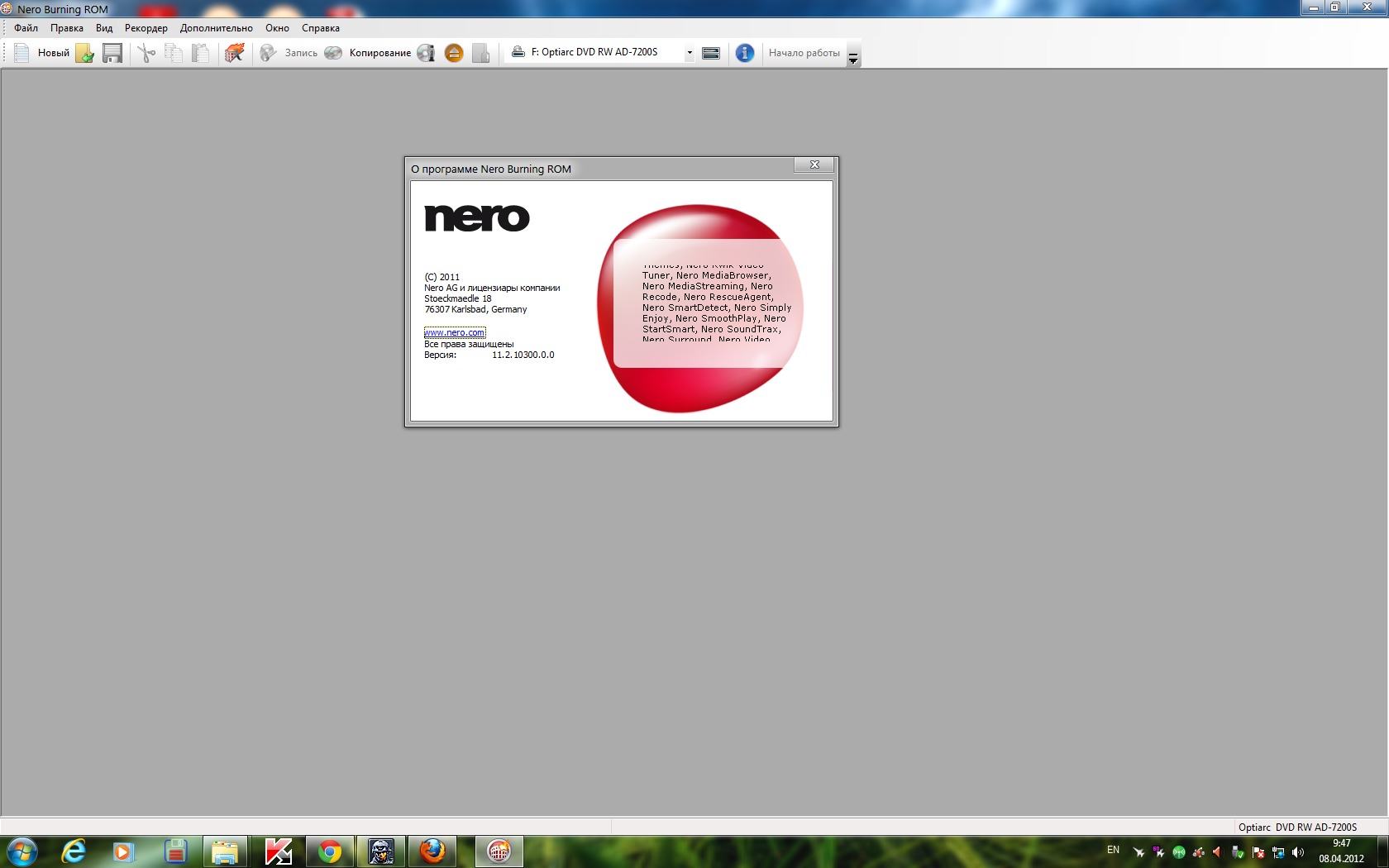
Task: Click the Show desktop strip
Action: [1383, 851]
